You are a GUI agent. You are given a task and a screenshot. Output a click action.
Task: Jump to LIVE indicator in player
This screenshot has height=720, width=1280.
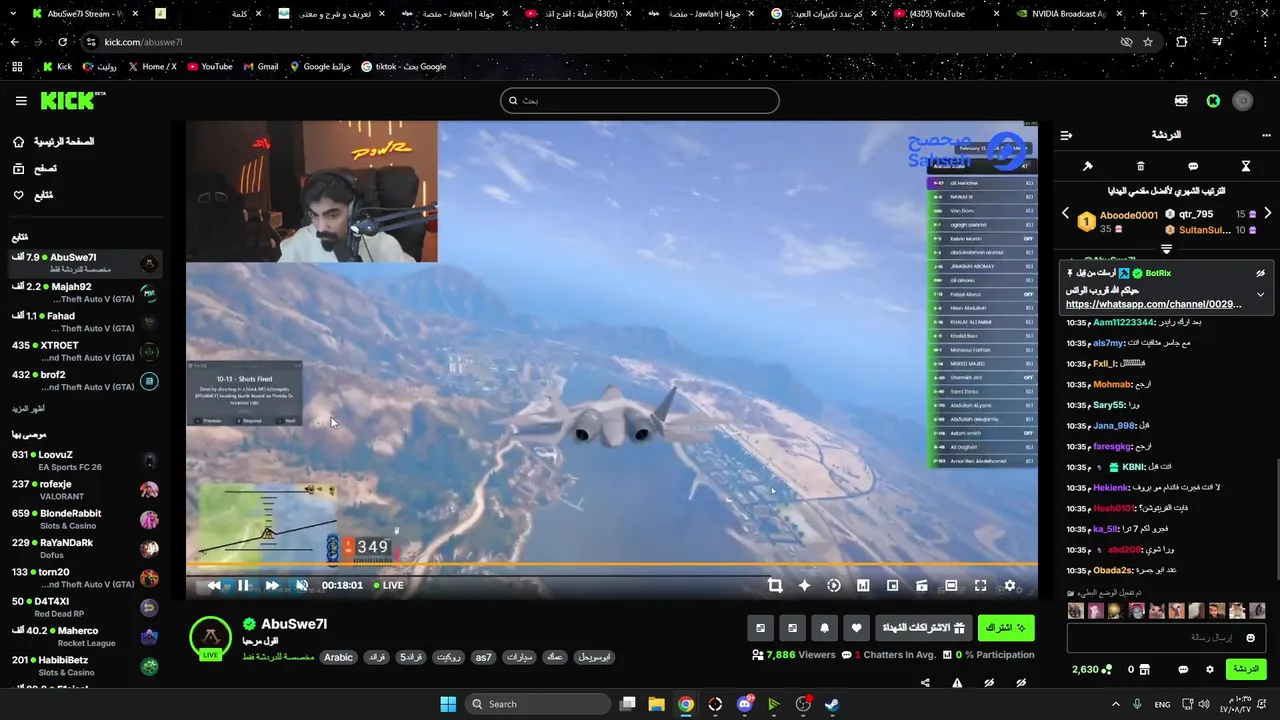click(388, 585)
